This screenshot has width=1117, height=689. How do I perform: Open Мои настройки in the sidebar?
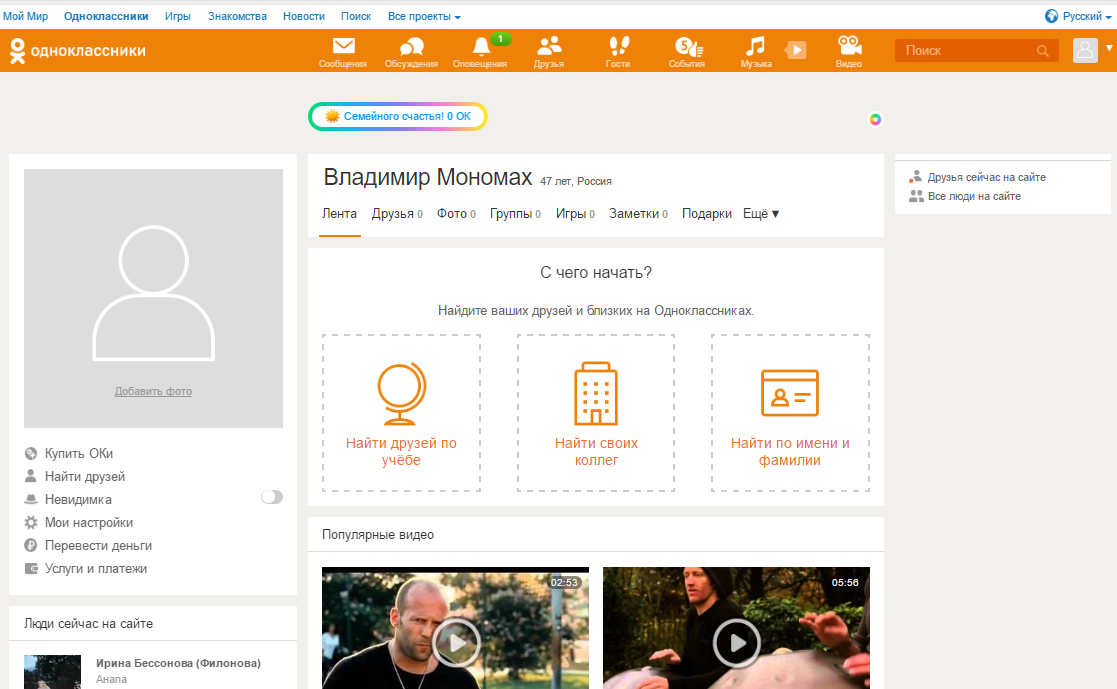(88, 523)
